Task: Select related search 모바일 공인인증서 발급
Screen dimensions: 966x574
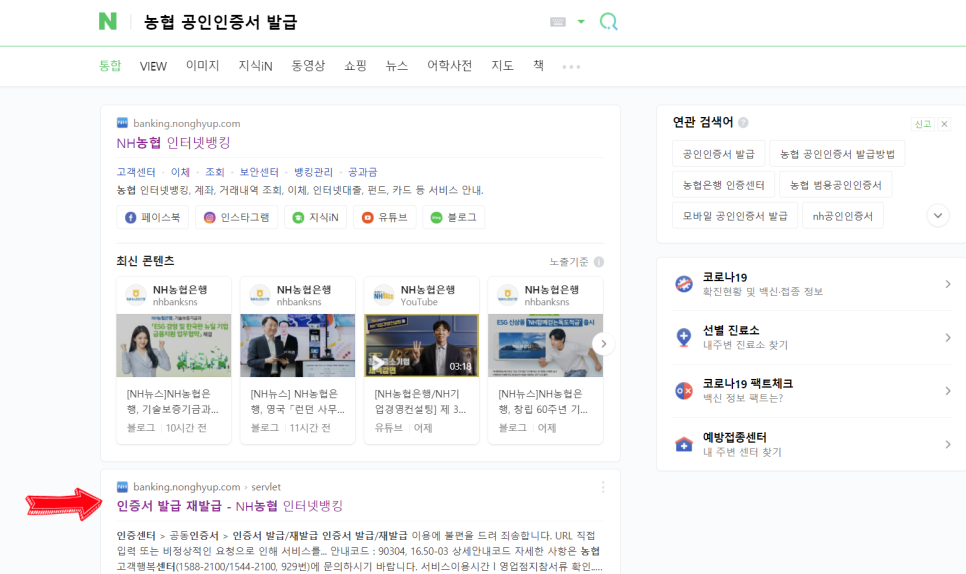Action: [x=735, y=216]
